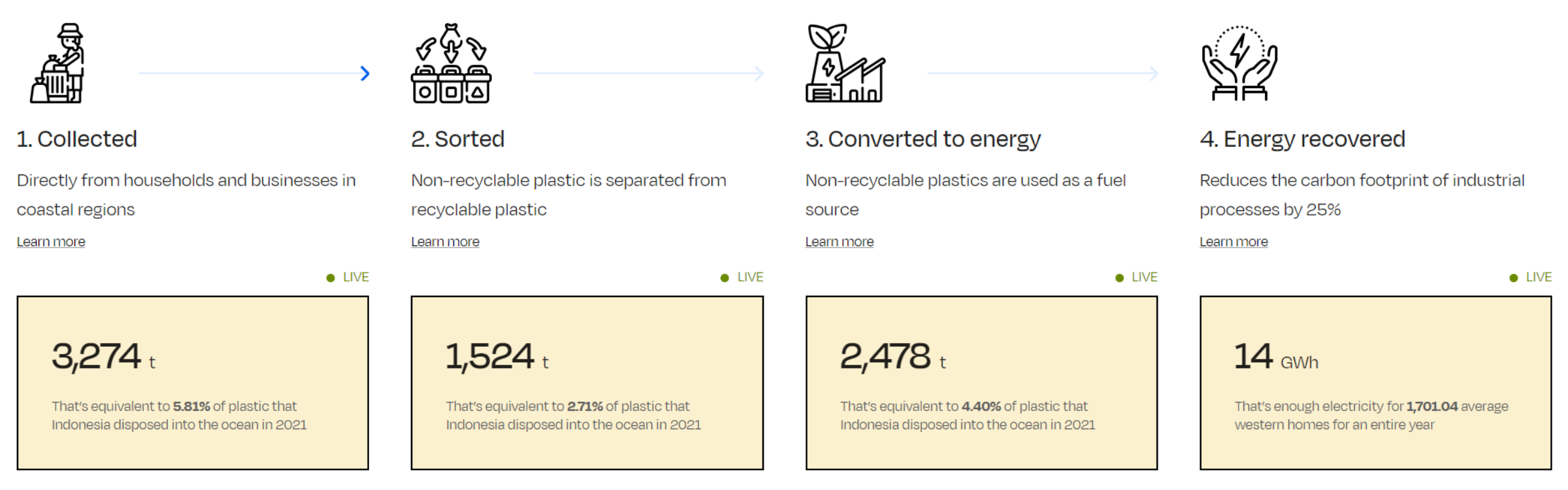The height and width of the screenshot is (490, 1568).
Task: Open Learn more under Converted to energy
Action: (839, 242)
